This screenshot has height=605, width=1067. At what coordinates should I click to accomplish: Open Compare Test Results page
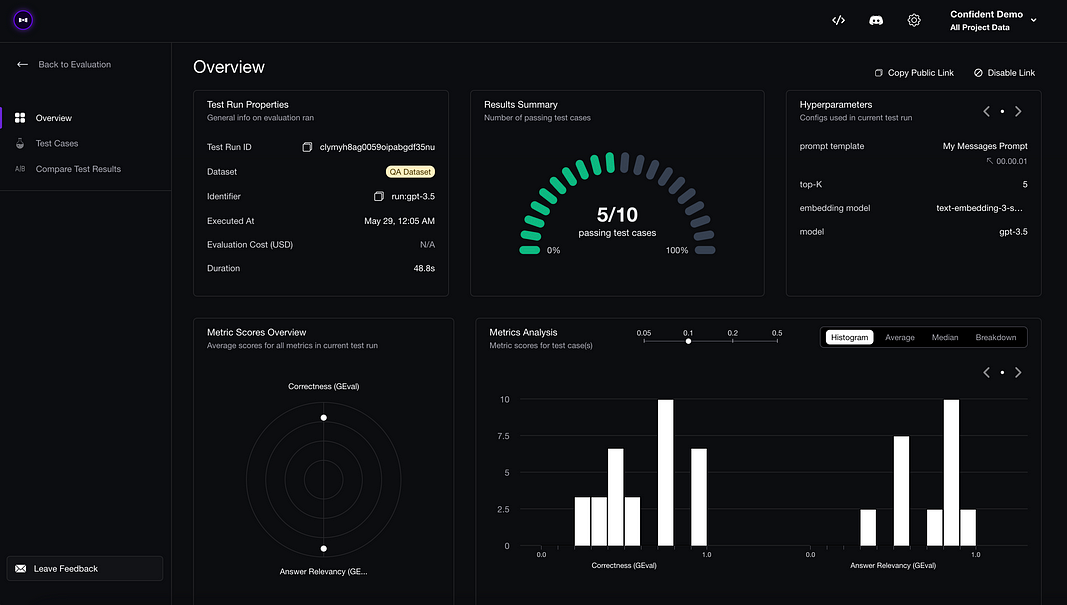[78, 169]
